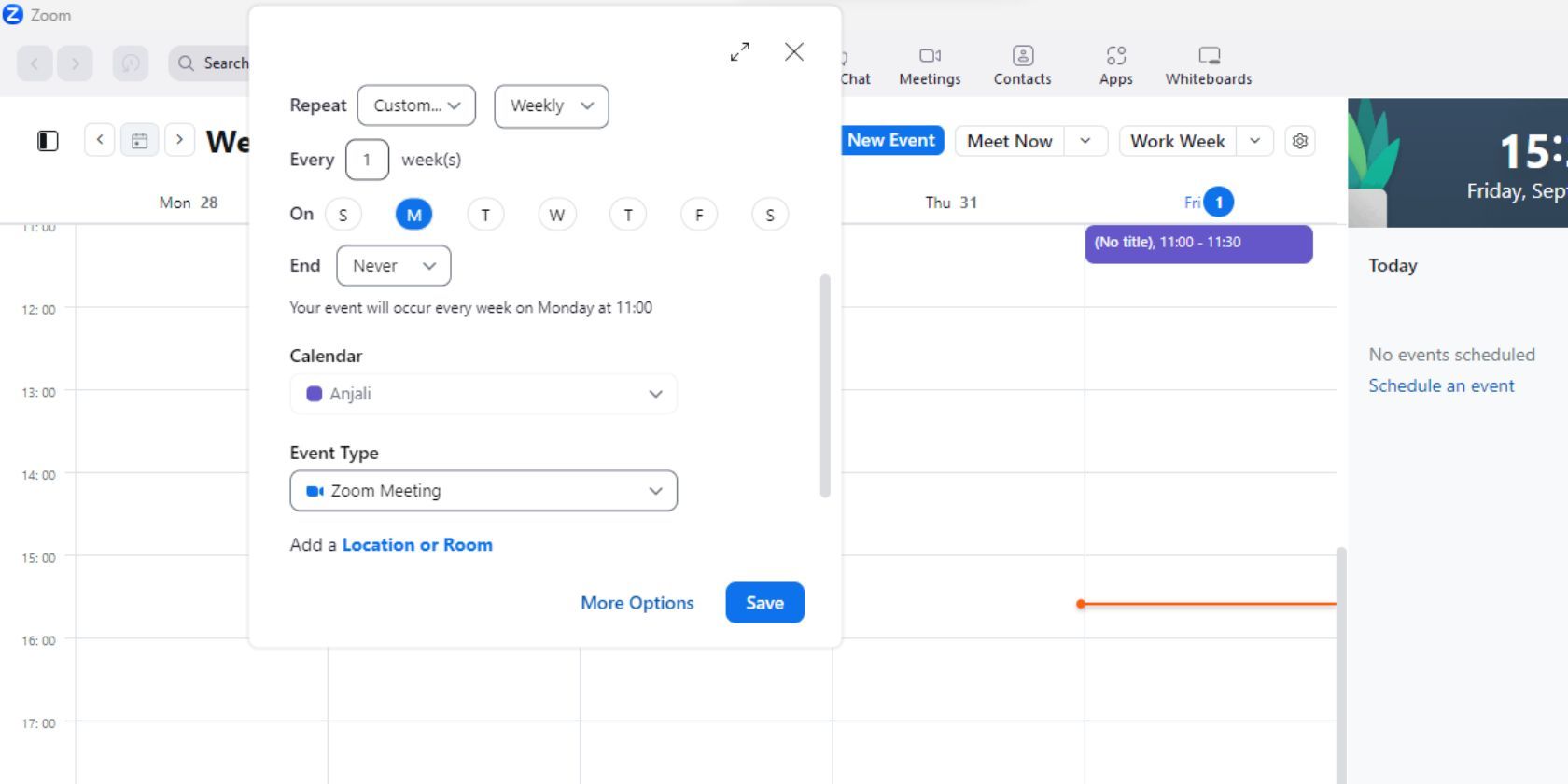1568x784 pixels.
Task: Select the Thu 31 day header
Action: point(951,203)
